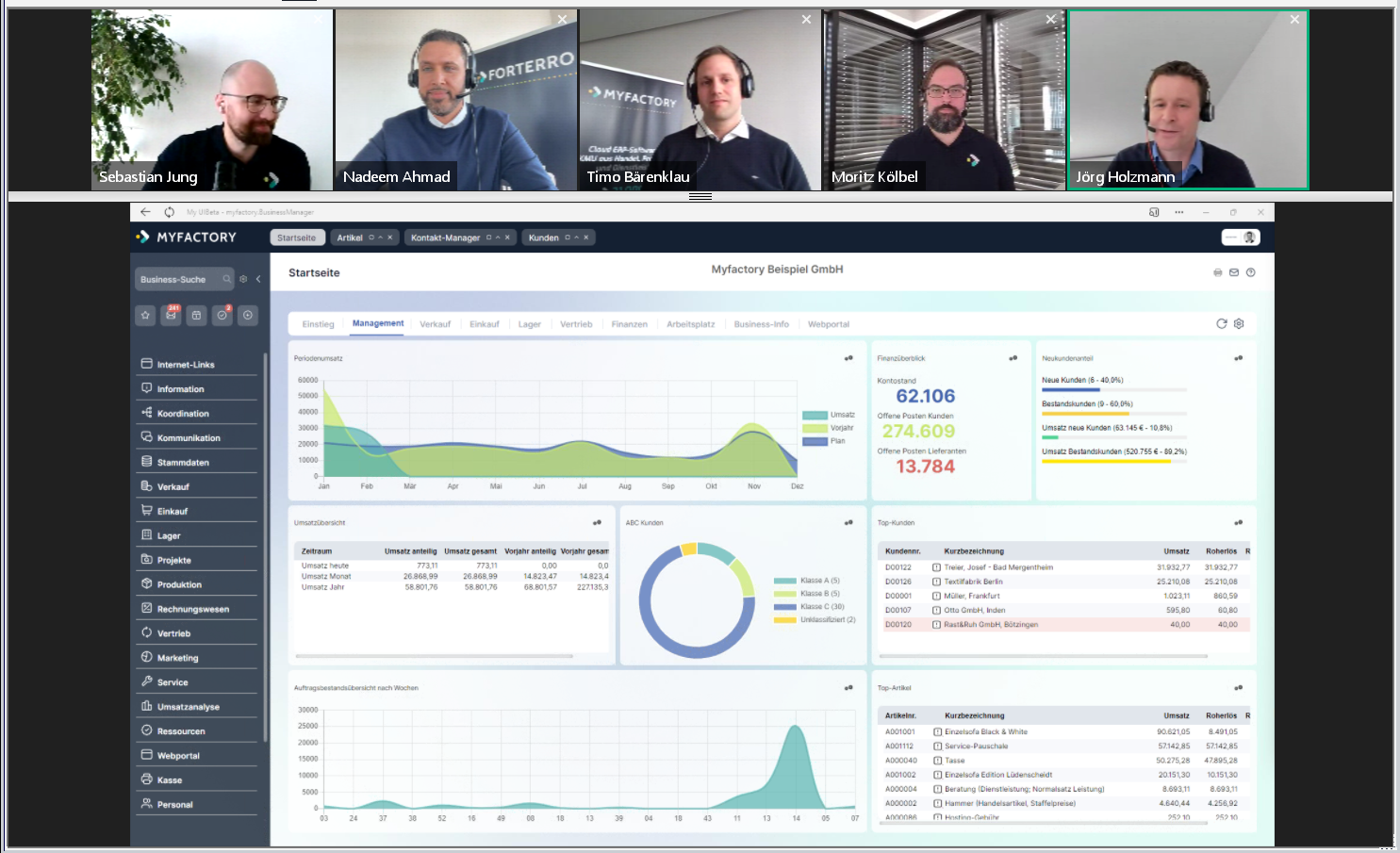Toggle the Vorjahr series in the chart legend
The width and height of the screenshot is (1400, 853).
click(829, 428)
